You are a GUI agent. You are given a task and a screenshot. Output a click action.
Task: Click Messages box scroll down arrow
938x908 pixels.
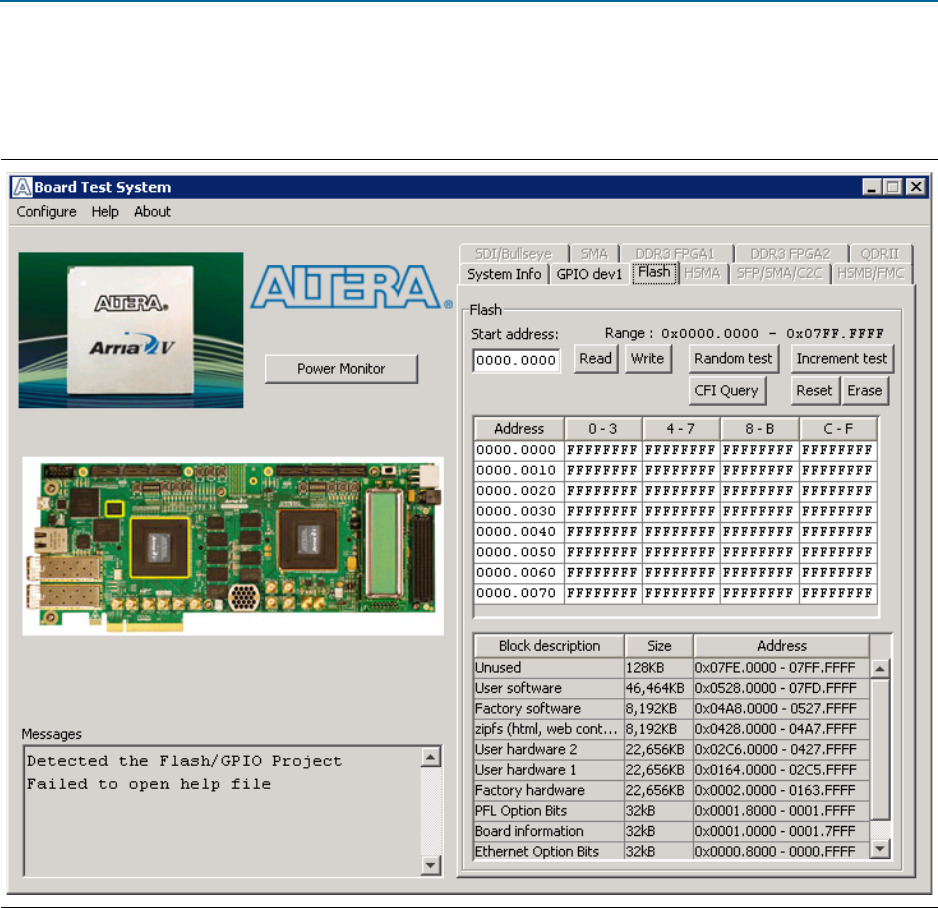point(429,865)
